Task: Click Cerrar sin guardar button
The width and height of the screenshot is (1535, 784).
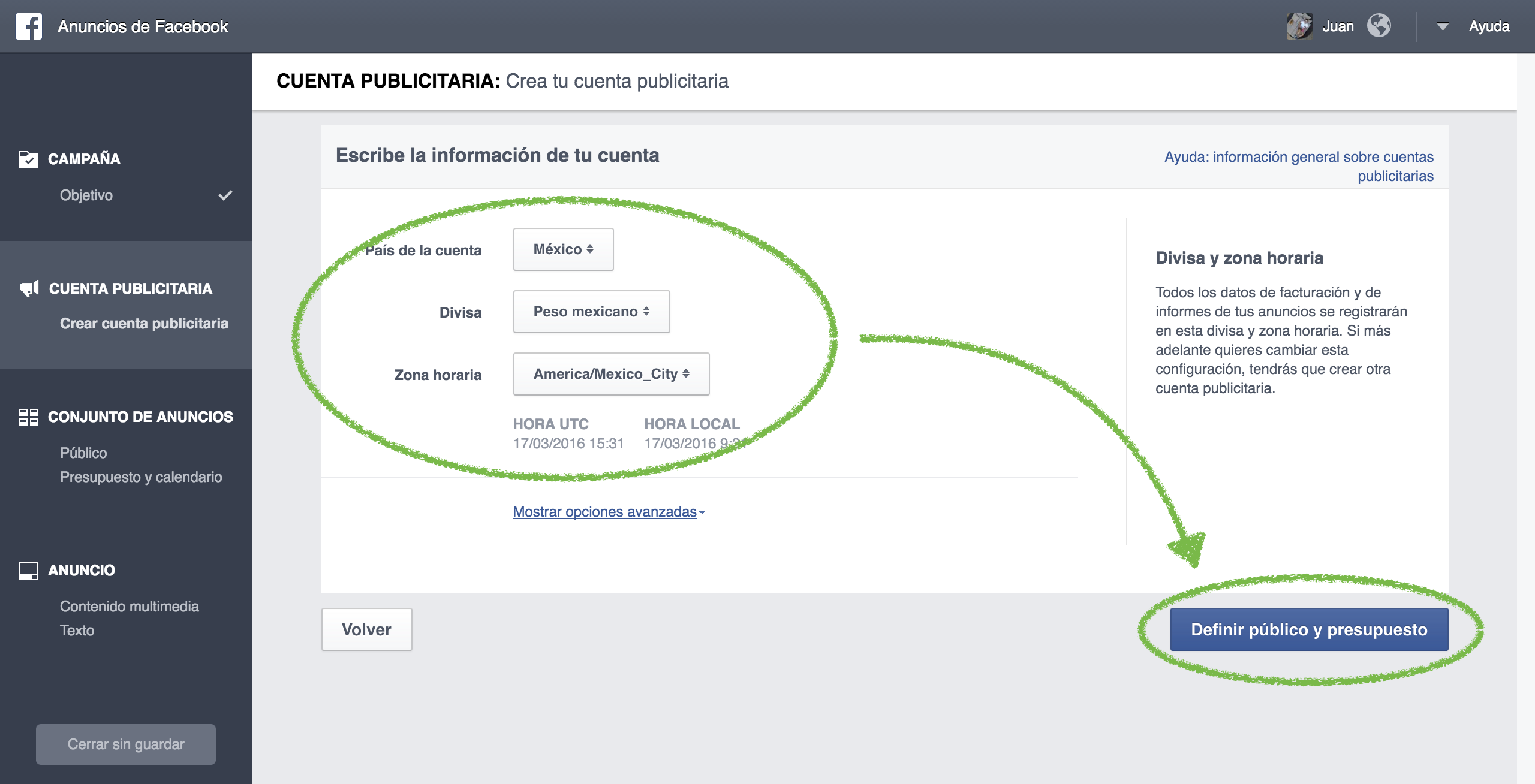Action: coord(126,744)
